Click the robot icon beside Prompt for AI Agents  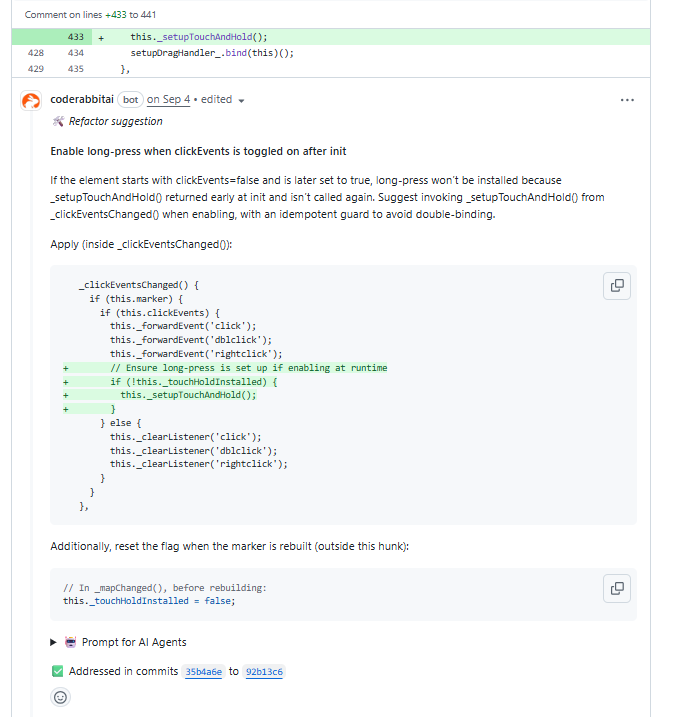(70, 642)
